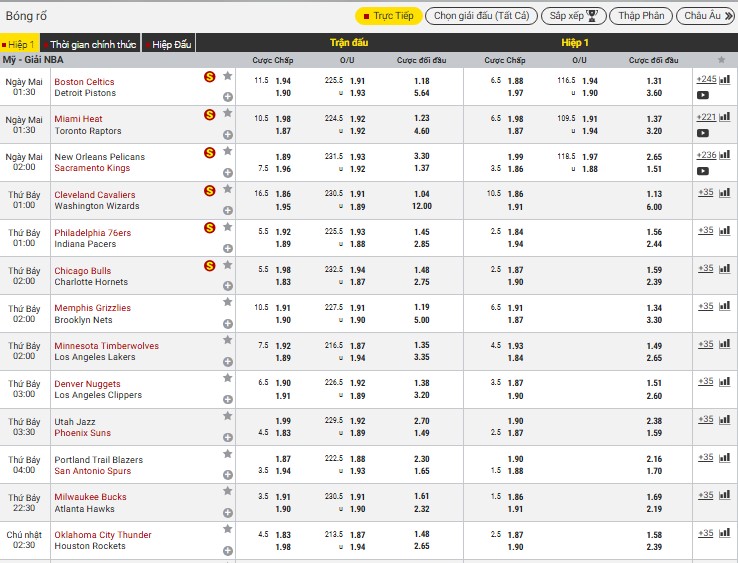Click the Bóng rổ page title
The height and width of the screenshot is (563, 738).
[26, 16]
